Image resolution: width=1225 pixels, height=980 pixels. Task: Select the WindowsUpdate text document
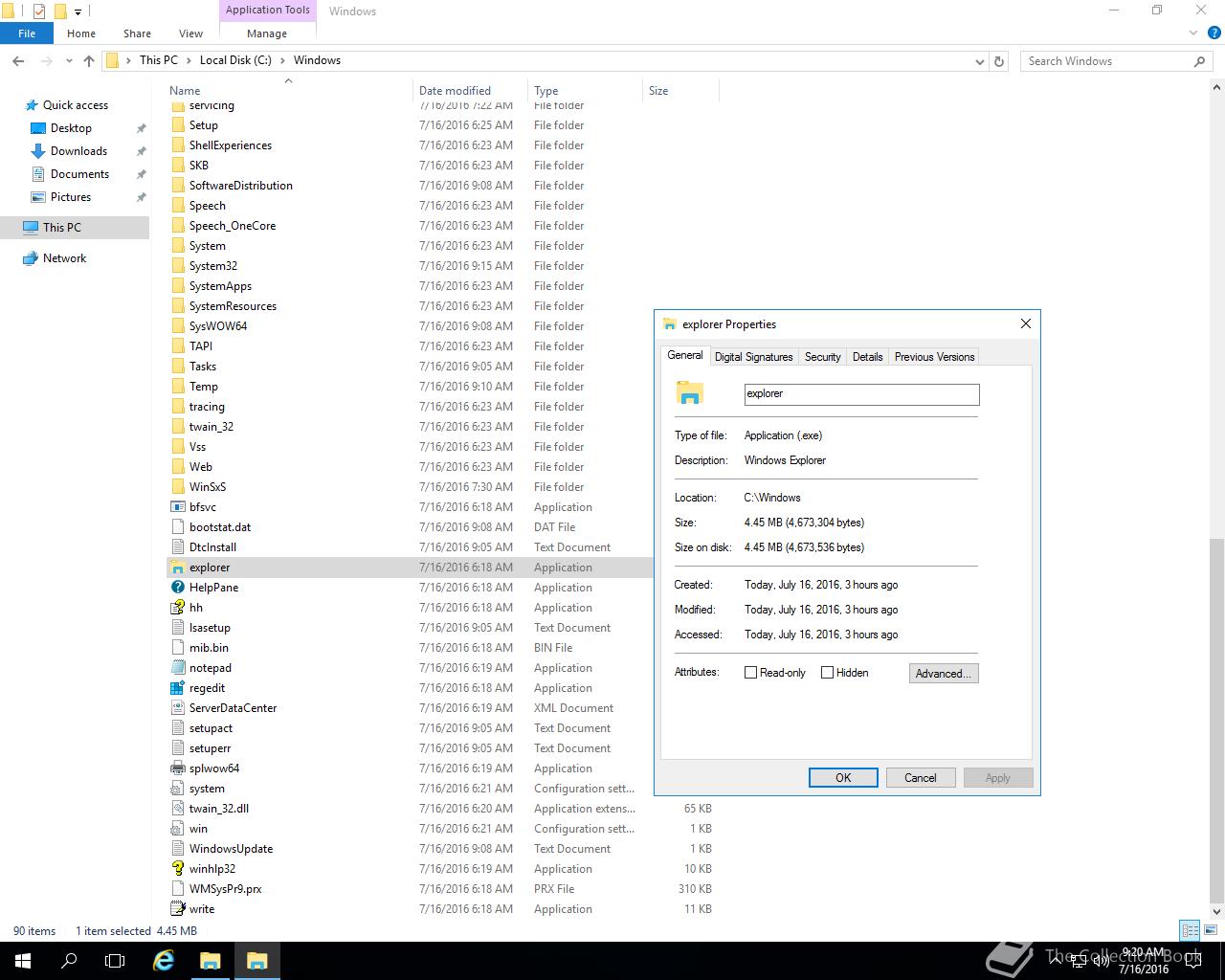coord(442,849)
